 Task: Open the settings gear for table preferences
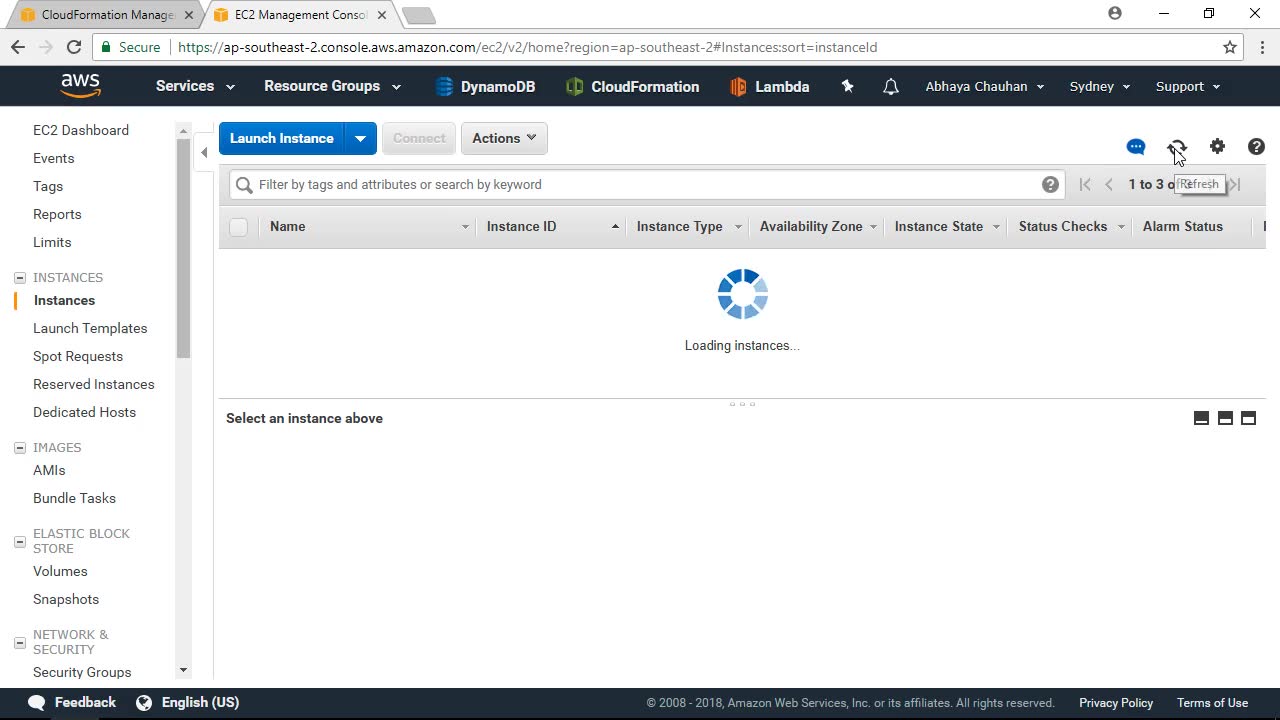1217,147
